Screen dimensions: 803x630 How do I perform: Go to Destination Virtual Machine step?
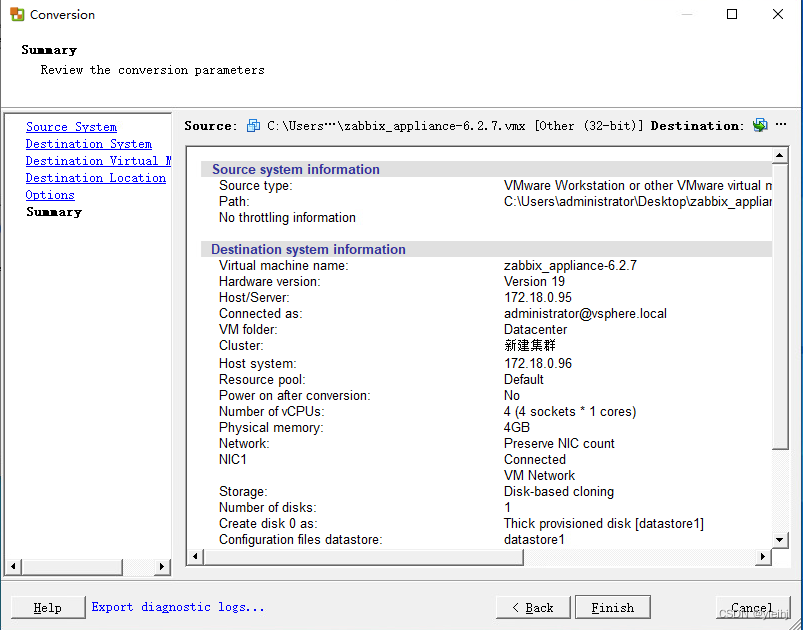[x=98, y=161]
